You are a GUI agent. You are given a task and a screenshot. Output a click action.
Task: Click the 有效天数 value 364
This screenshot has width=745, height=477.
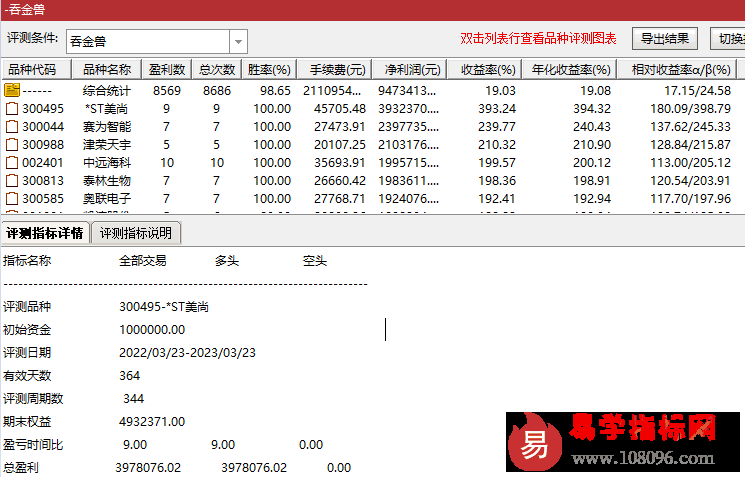click(x=130, y=376)
